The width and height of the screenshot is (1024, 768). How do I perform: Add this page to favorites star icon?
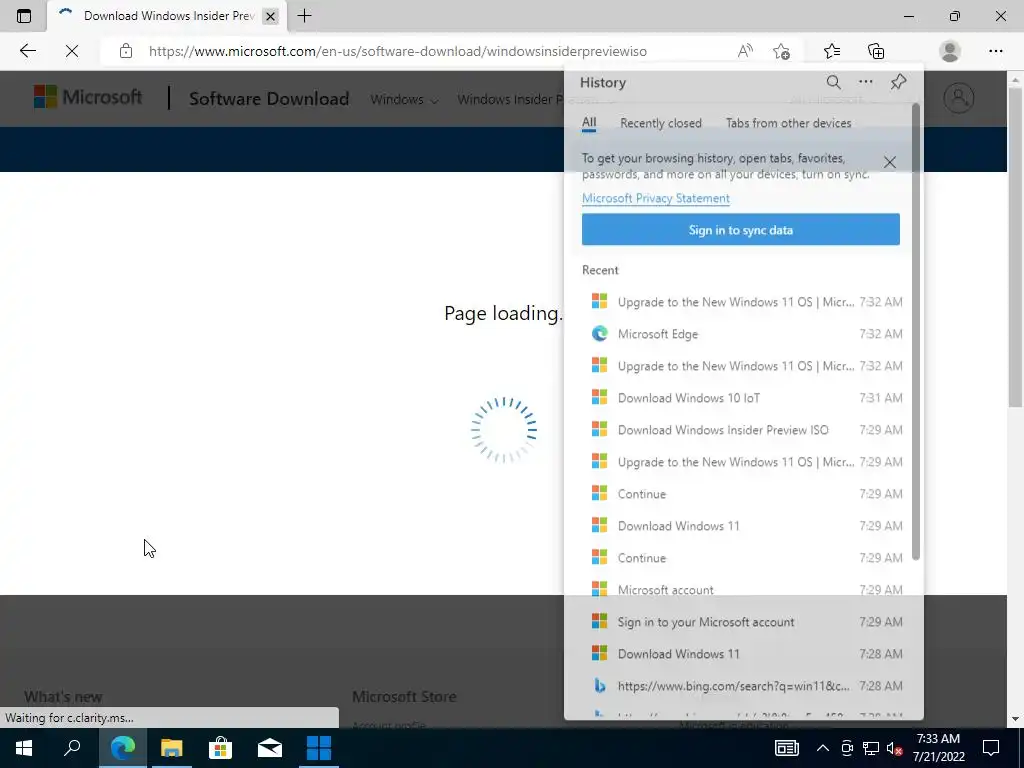click(x=781, y=51)
